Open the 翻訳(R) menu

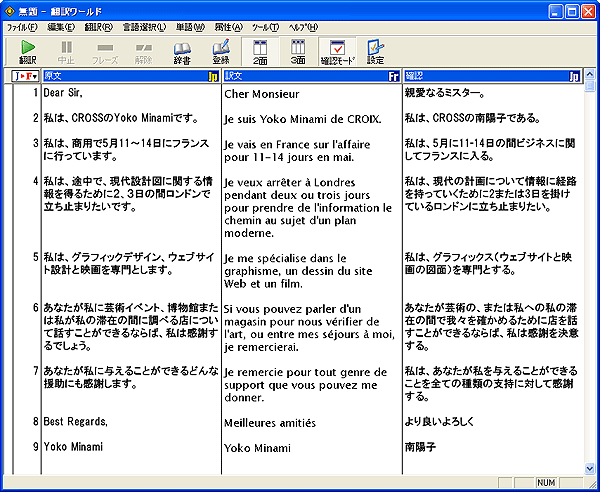click(x=99, y=27)
